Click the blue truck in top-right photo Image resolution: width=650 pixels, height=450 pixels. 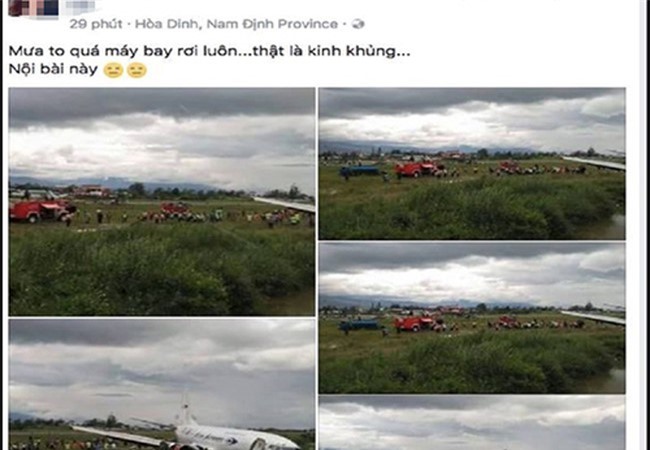(x=360, y=171)
